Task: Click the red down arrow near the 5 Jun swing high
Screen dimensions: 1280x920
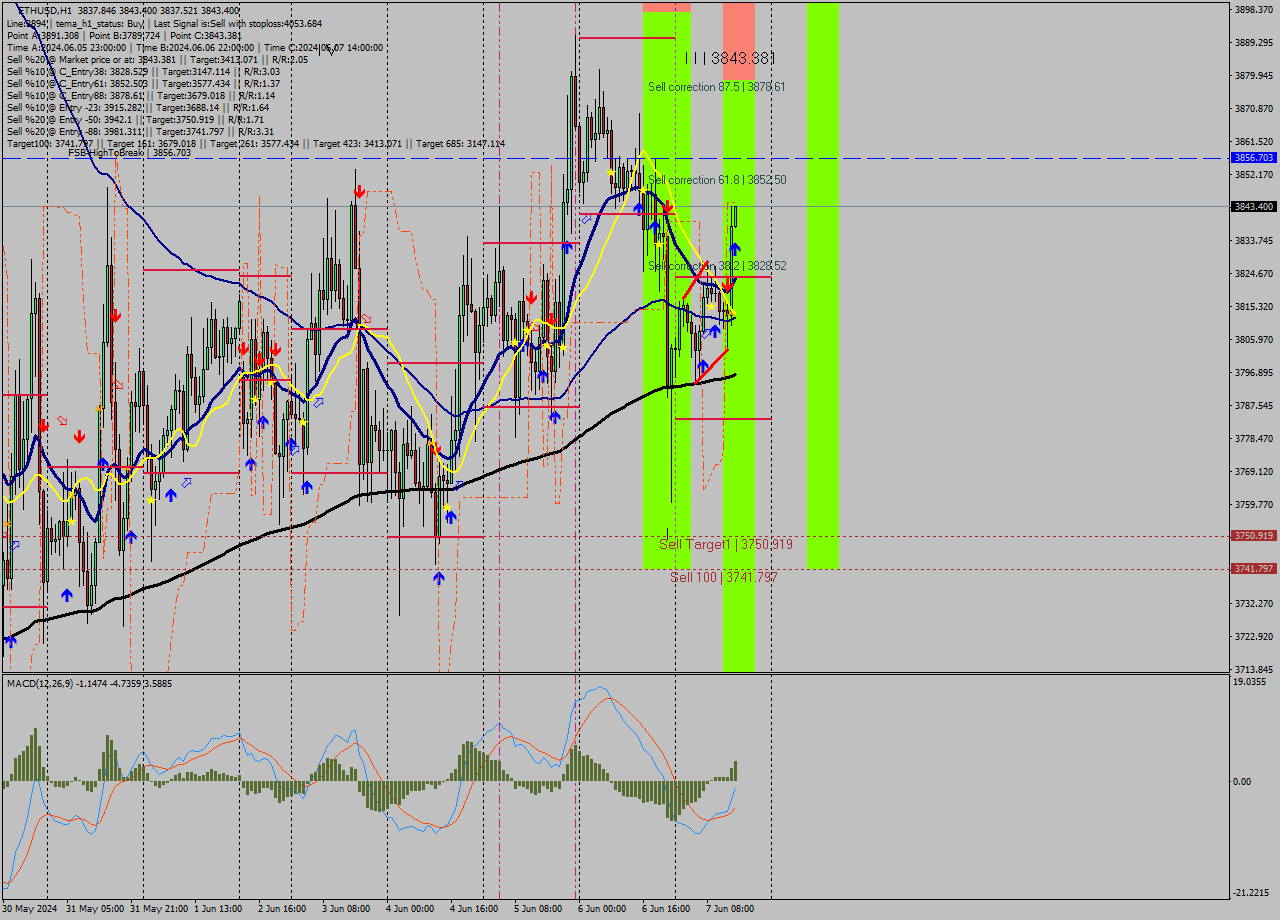Action: (532, 297)
